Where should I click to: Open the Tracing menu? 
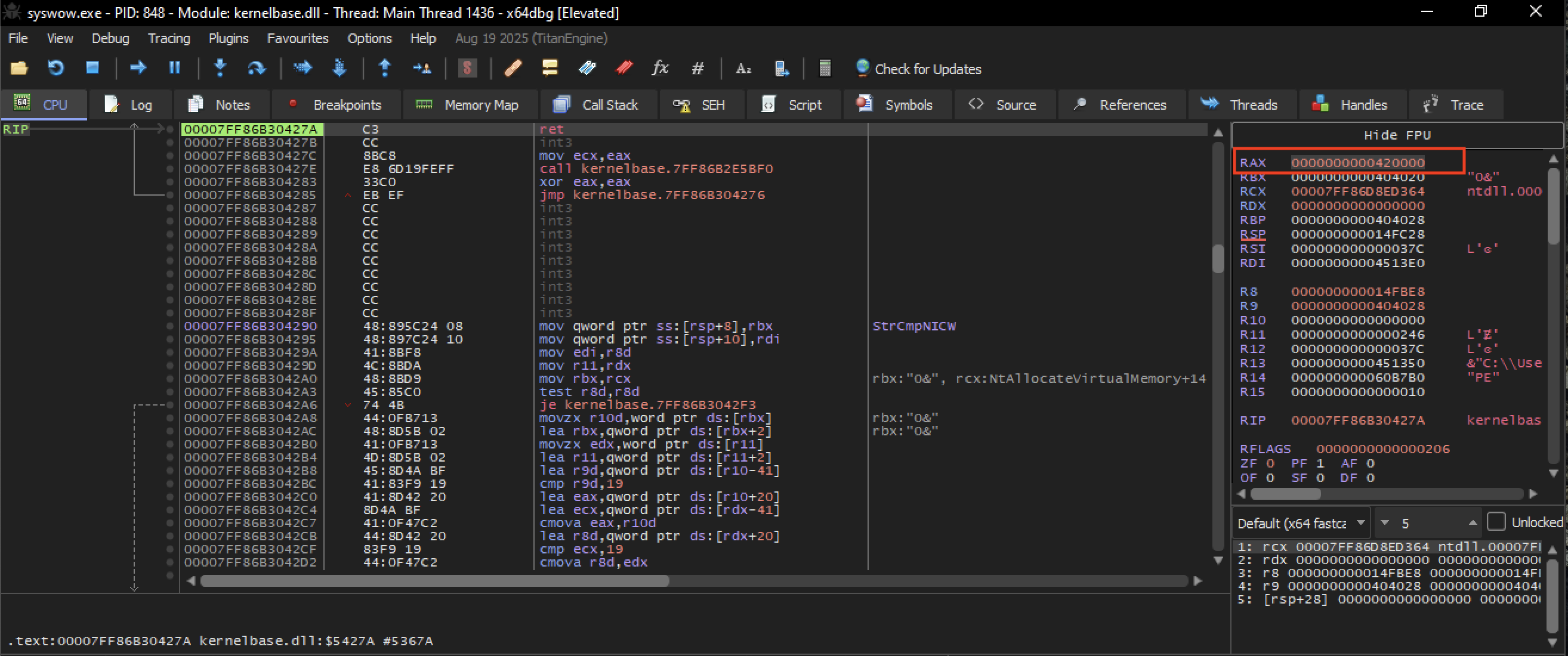tap(169, 38)
